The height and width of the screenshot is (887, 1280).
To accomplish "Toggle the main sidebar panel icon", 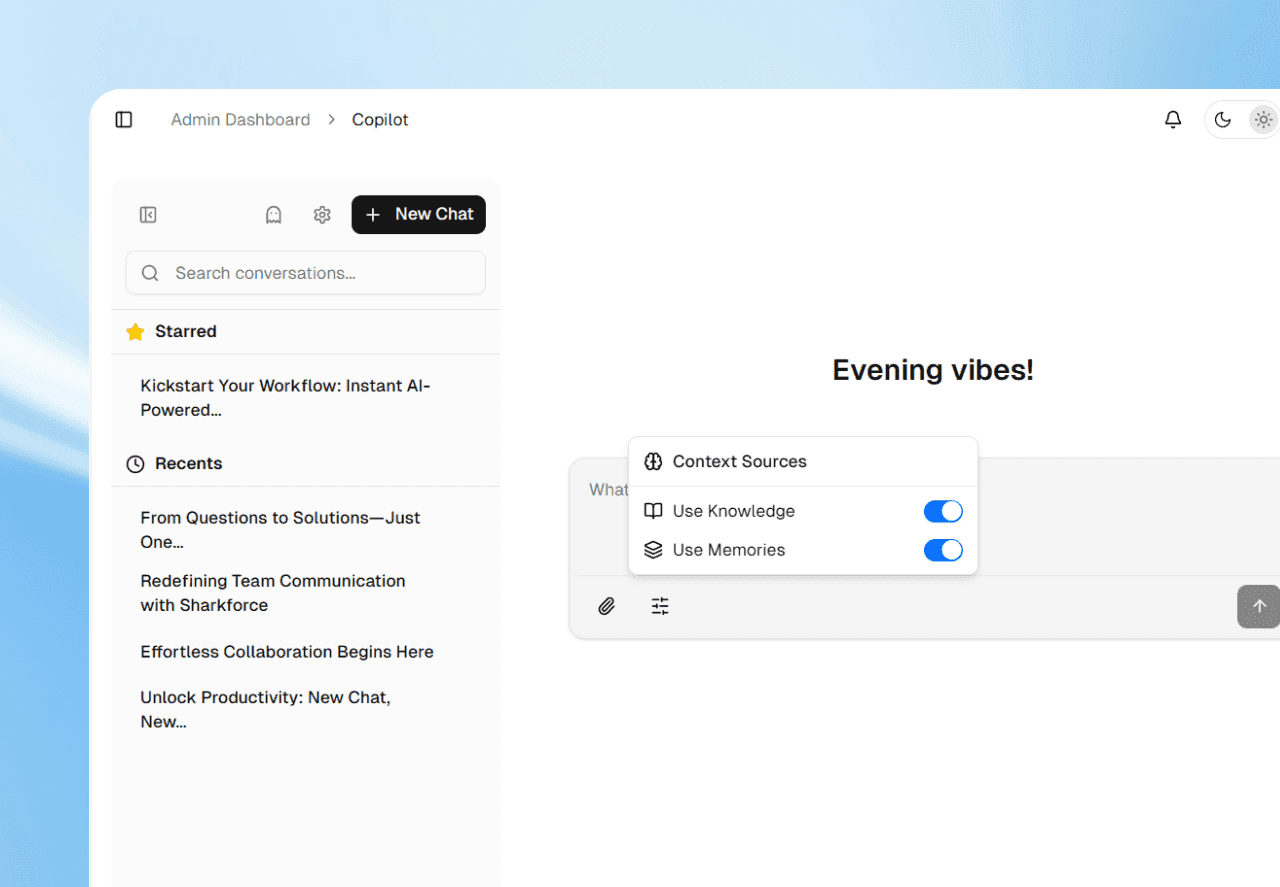I will point(124,120).
